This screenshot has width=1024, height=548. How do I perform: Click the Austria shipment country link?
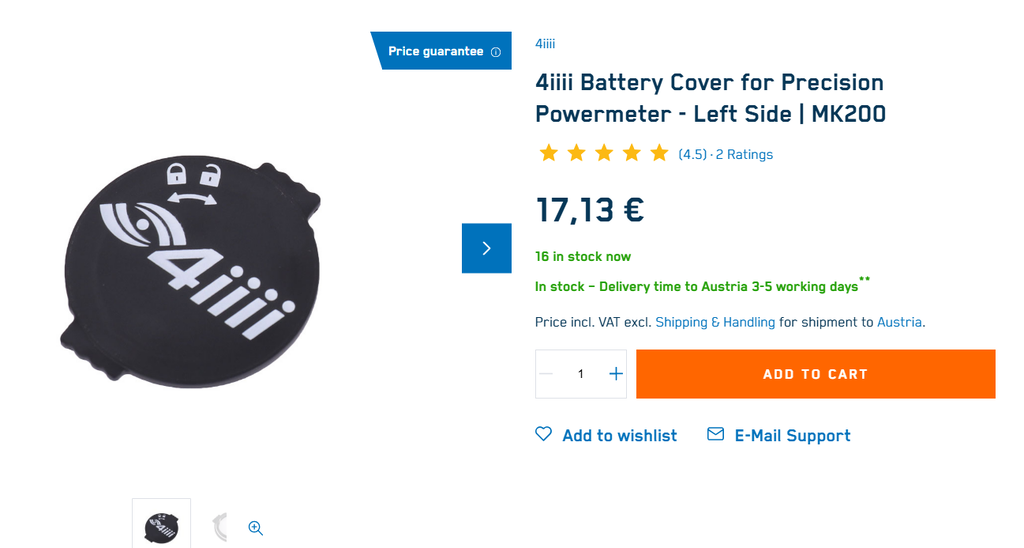click(x=899, y=322)
